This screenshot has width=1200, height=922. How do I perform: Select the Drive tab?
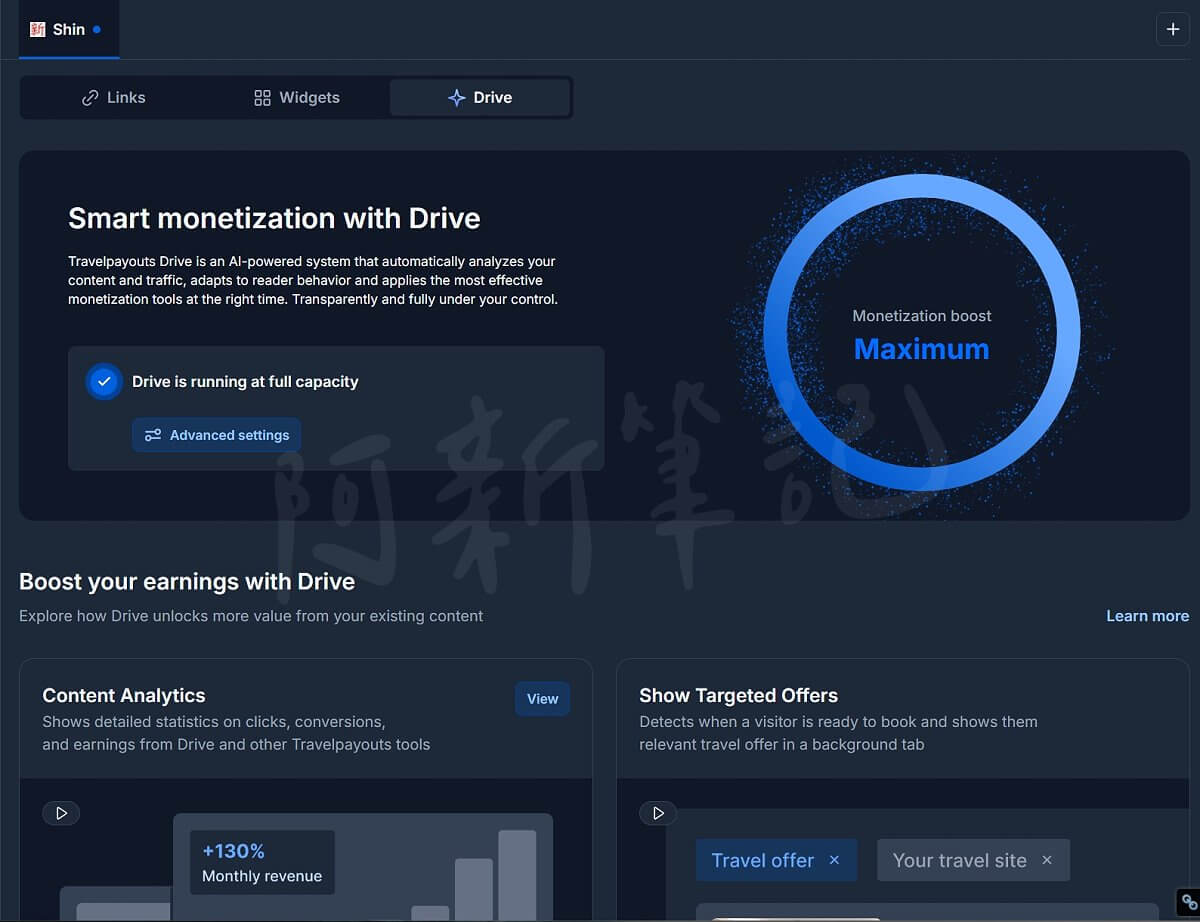pos(480,97)
